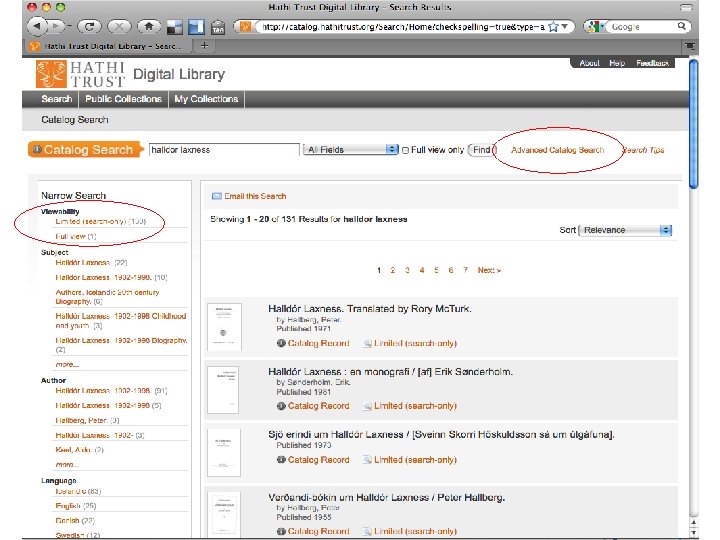Filter by language English (25)

point(75,506)
